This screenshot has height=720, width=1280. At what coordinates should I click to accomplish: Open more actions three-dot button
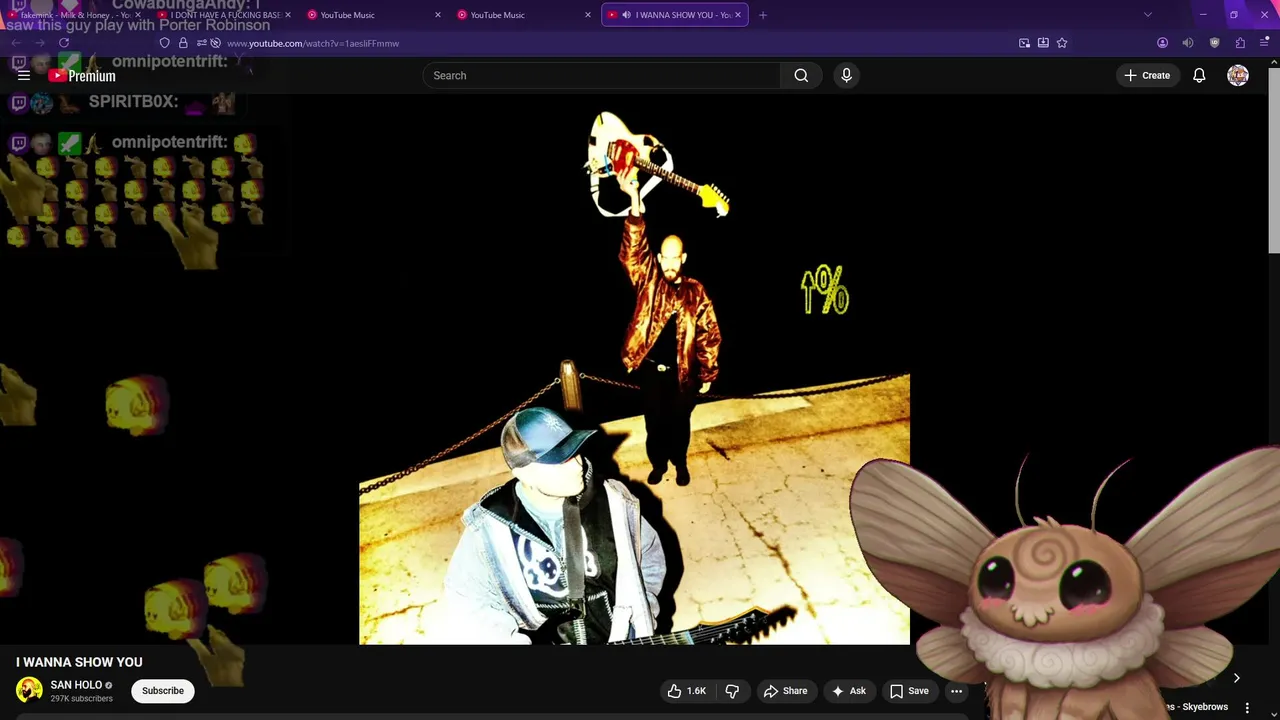tap(956, 691)
